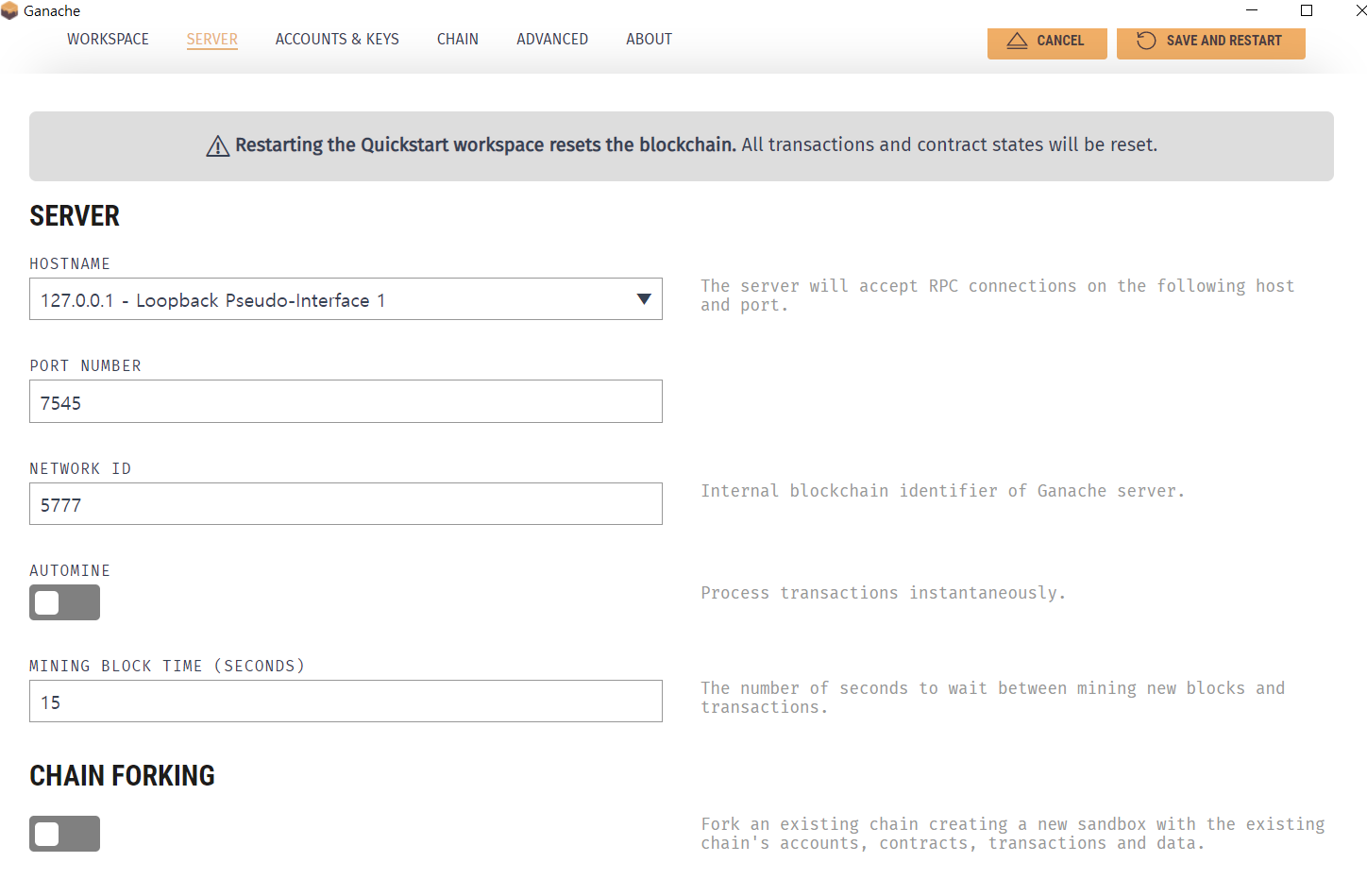Close the Ganache window
Screen dimensions: 1367x896
1359,10
